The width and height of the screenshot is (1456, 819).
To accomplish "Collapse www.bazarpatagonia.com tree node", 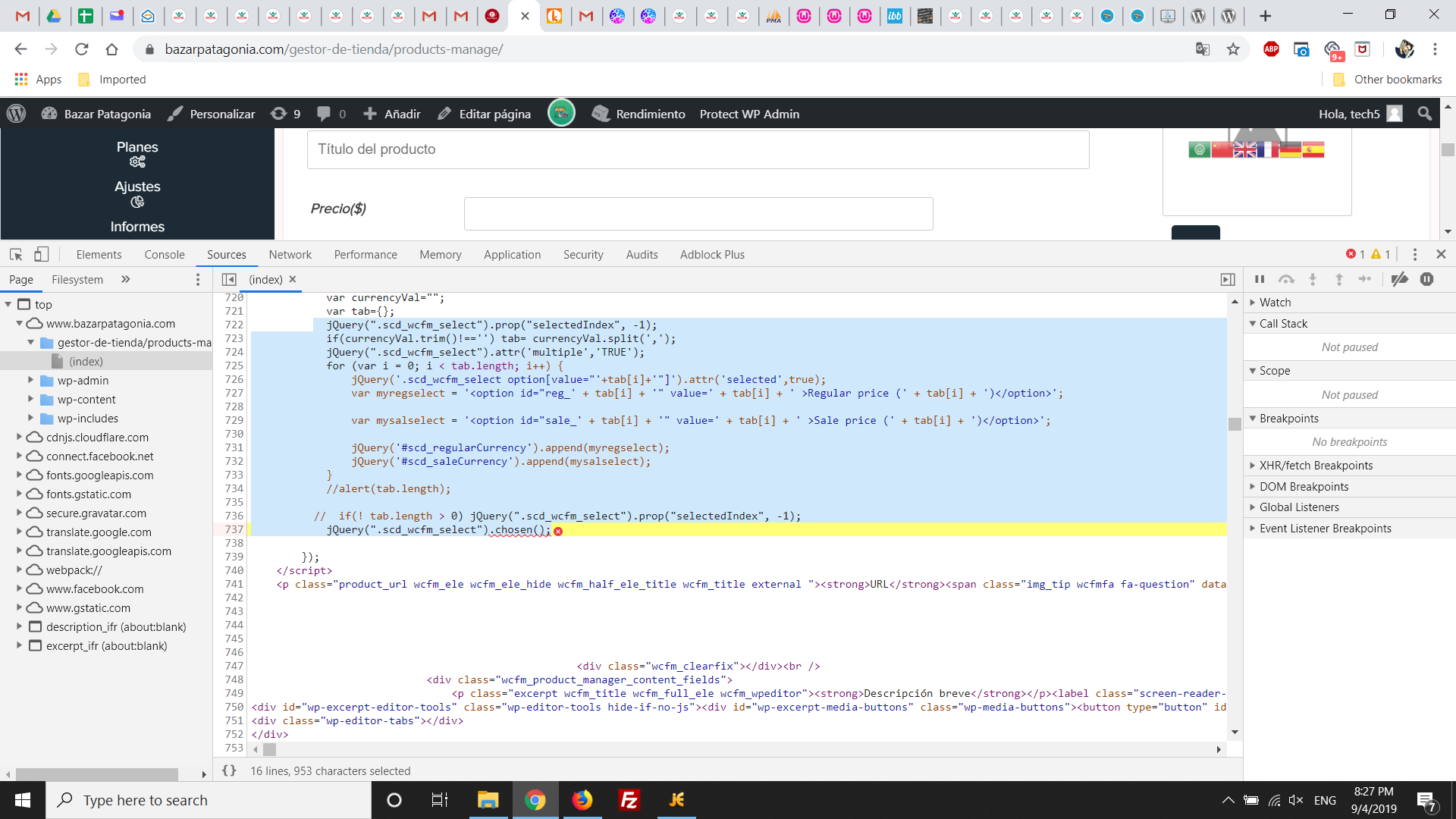I will [x=20, y=323].
